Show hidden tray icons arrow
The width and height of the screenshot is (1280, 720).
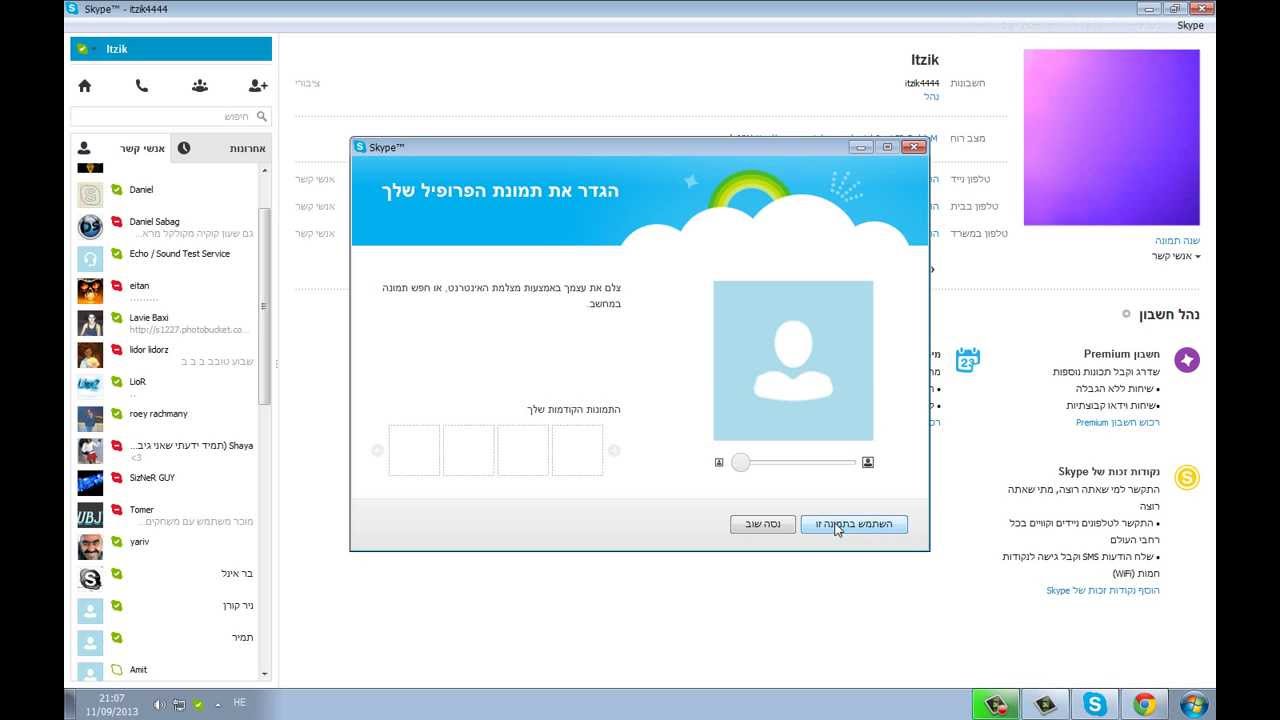tap(216, 704)
